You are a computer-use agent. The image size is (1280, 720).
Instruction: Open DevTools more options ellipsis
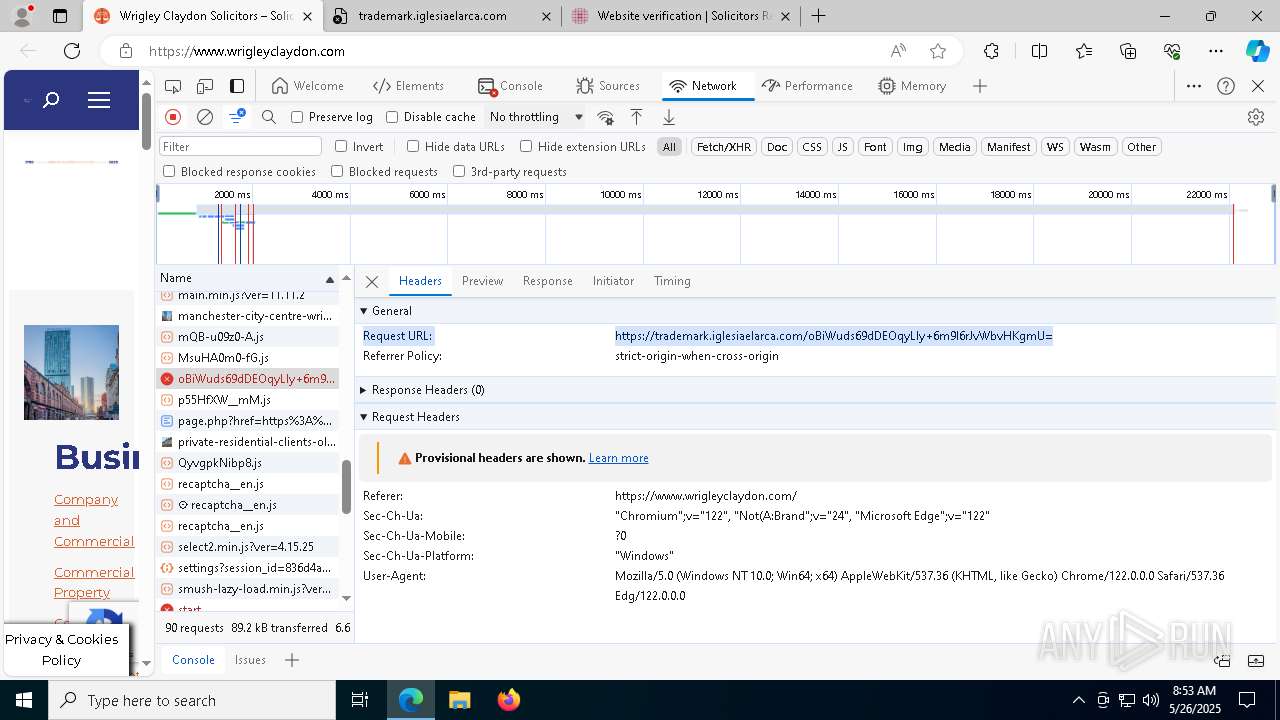click(x=1194, y=86)
